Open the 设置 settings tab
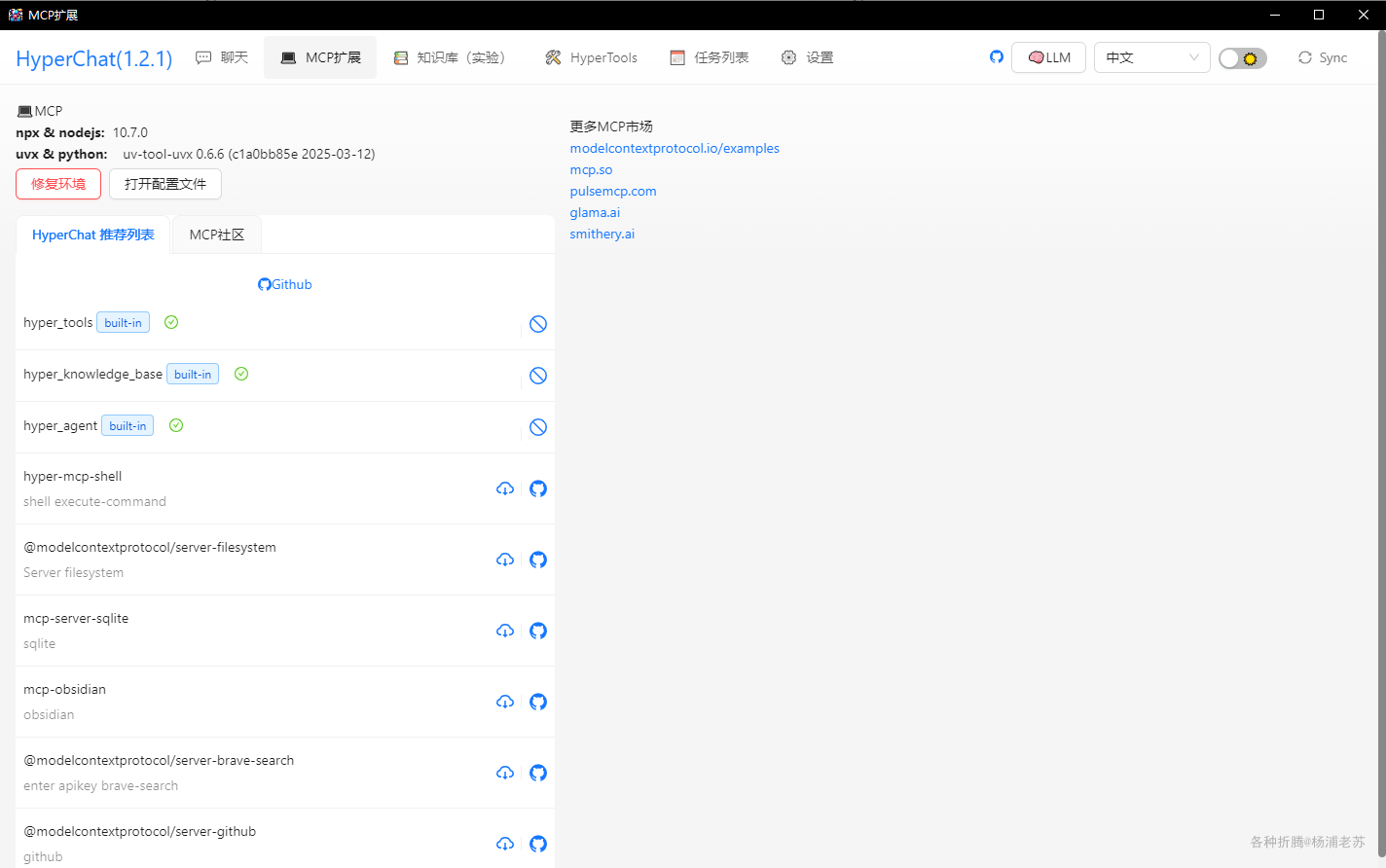 (808, 57)
